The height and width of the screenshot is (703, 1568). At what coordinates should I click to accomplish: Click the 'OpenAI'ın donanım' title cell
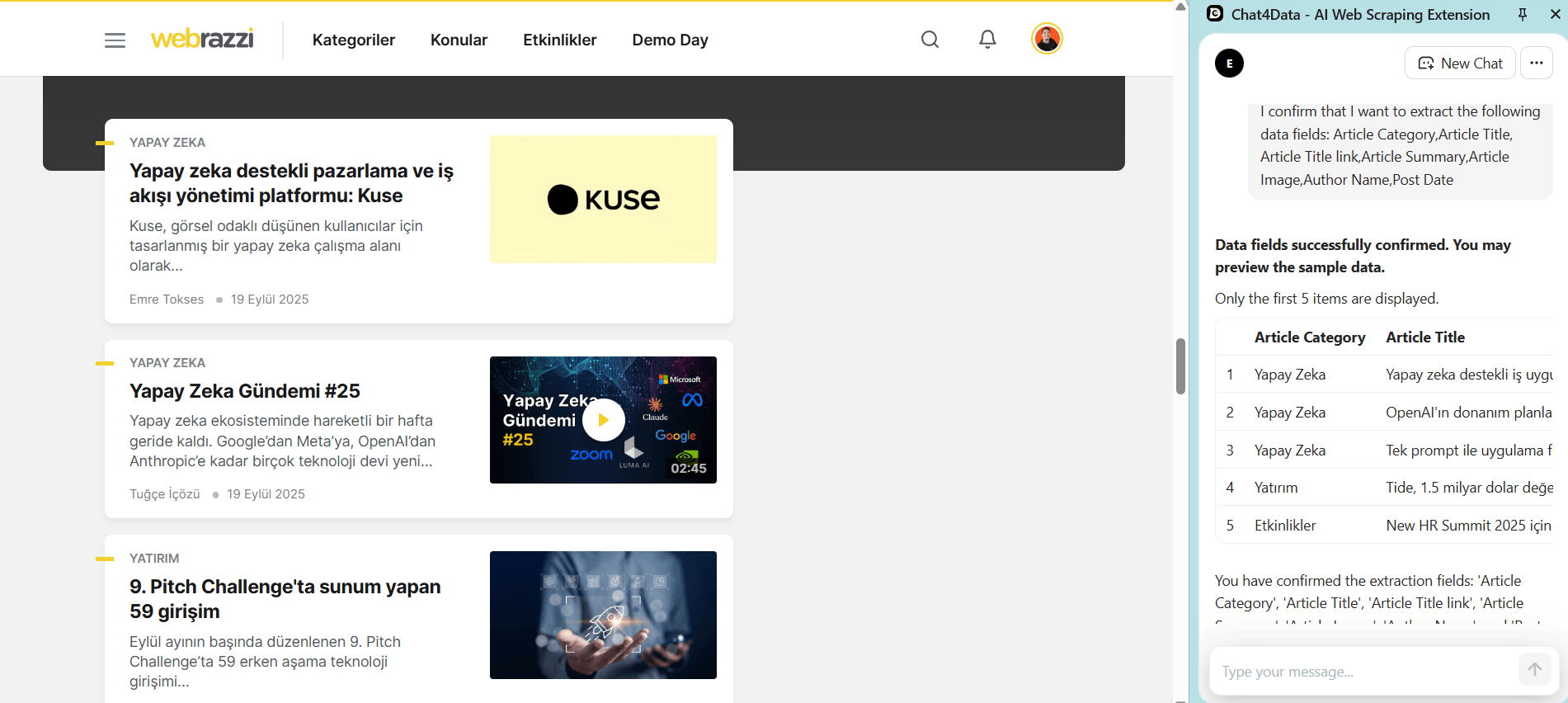pyautogui.click(x=1469, y=413)
